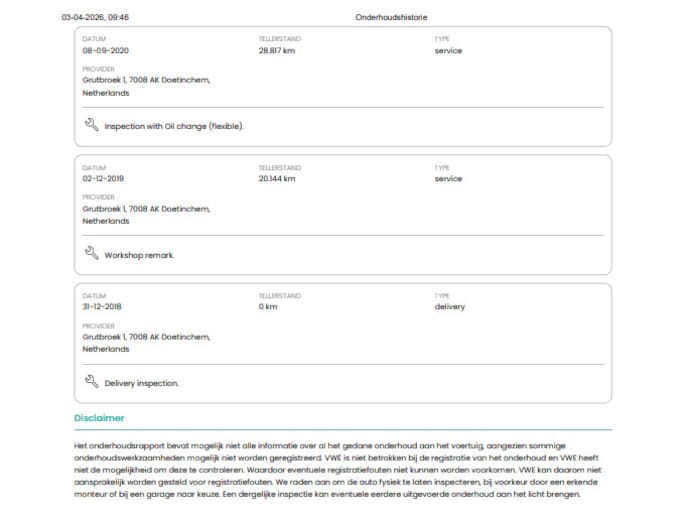Click the 03-04-2026, 09:46 timestamp

click(95, 17)
